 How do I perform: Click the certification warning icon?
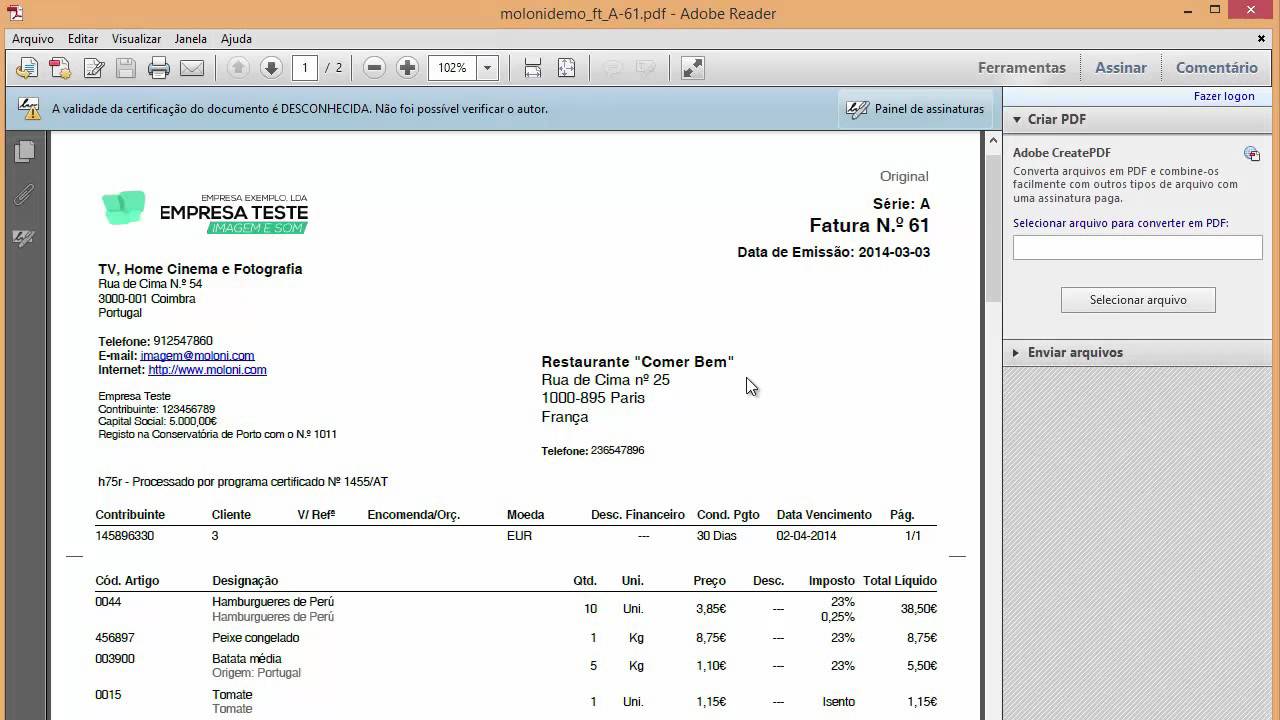tap(30, 109)
